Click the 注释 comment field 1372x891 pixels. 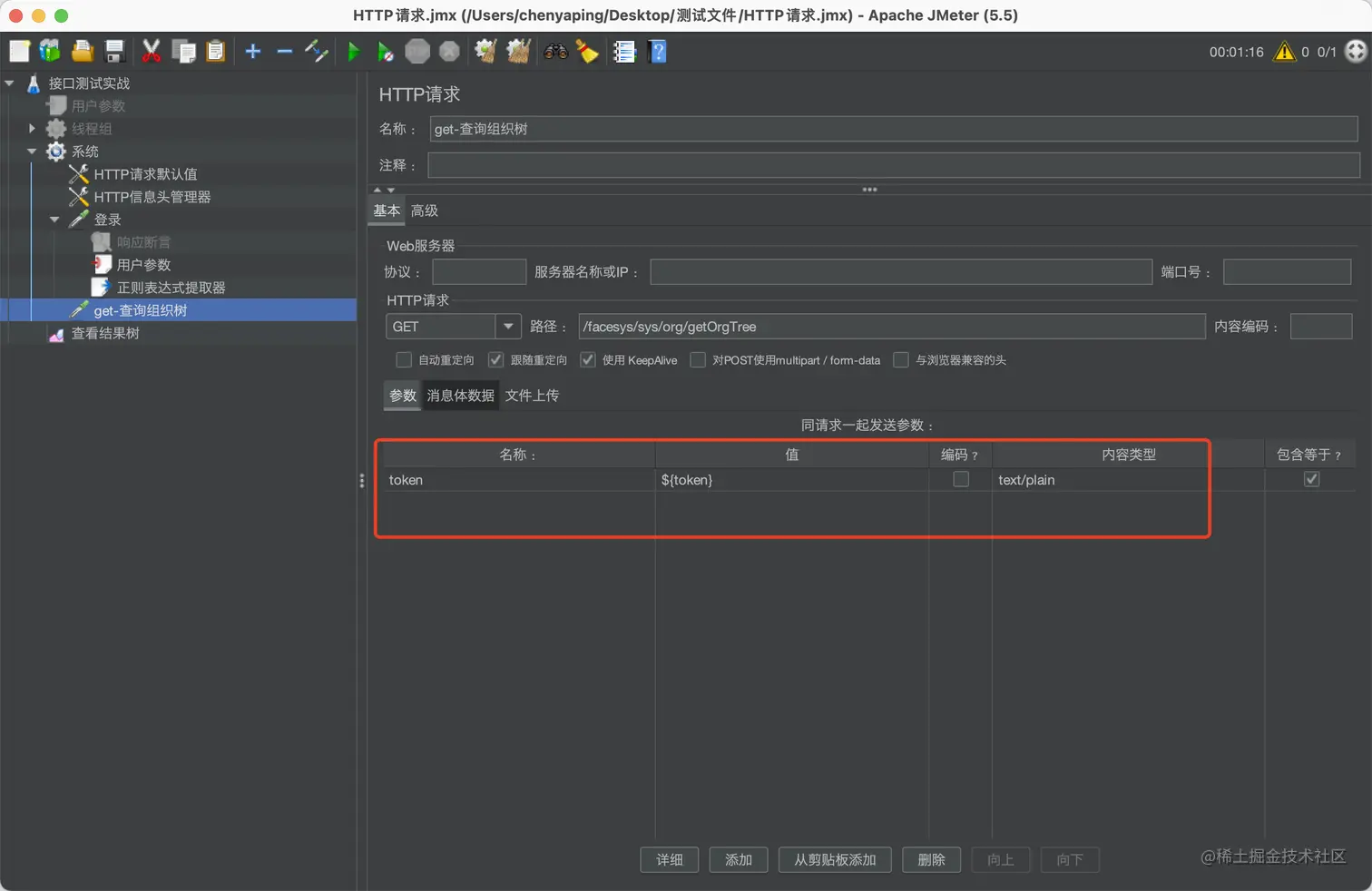tap(894, 165)
